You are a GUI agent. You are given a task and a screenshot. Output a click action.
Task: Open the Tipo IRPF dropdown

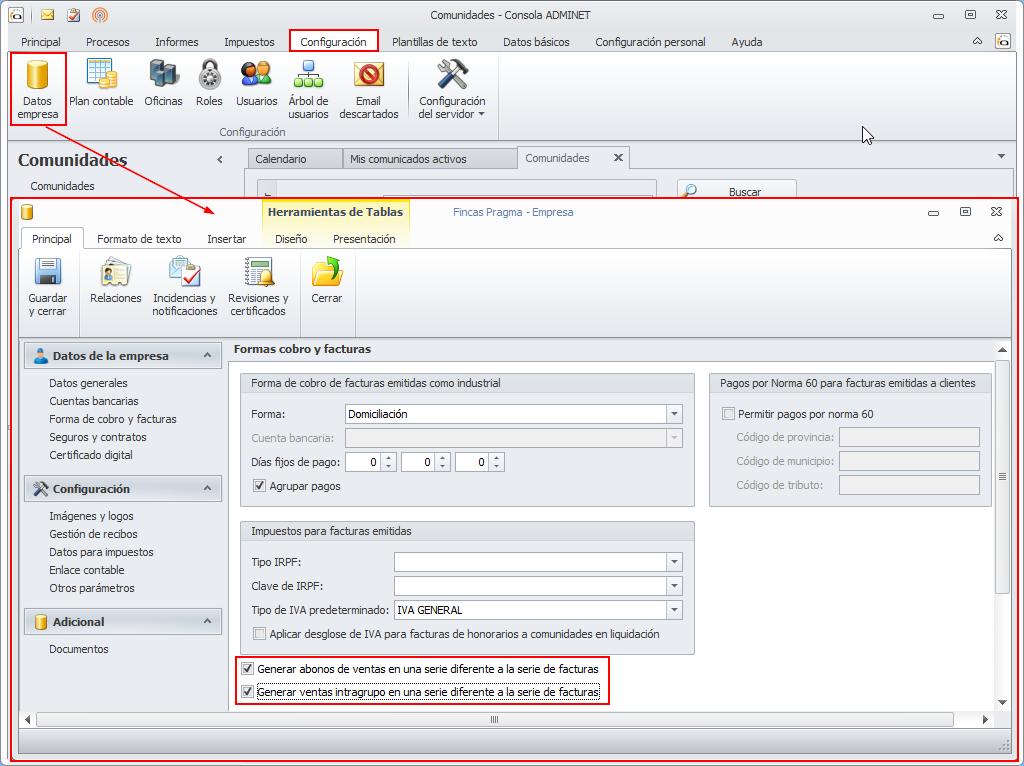click(675, 562)
